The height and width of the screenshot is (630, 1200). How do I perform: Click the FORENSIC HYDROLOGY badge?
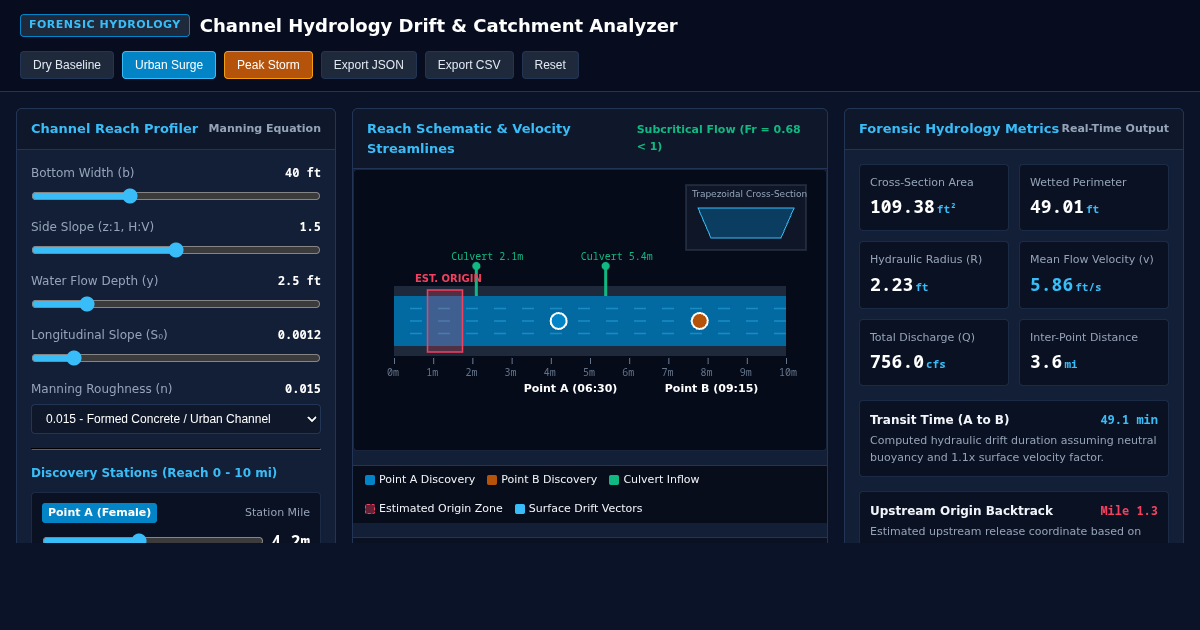(105, 25)
